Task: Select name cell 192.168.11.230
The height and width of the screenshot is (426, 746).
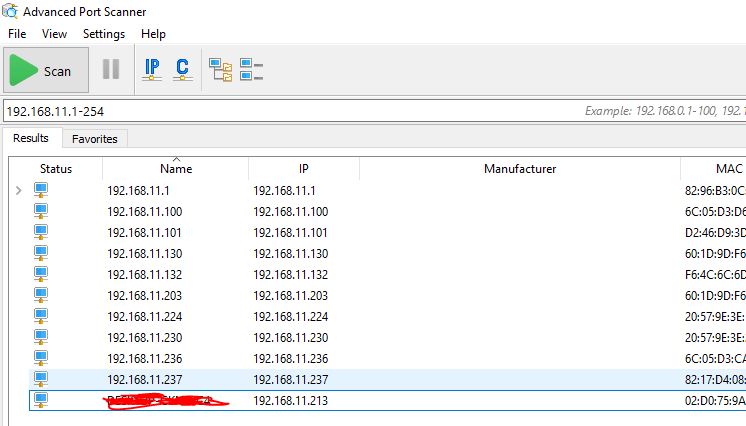Action: pos(145,337)
